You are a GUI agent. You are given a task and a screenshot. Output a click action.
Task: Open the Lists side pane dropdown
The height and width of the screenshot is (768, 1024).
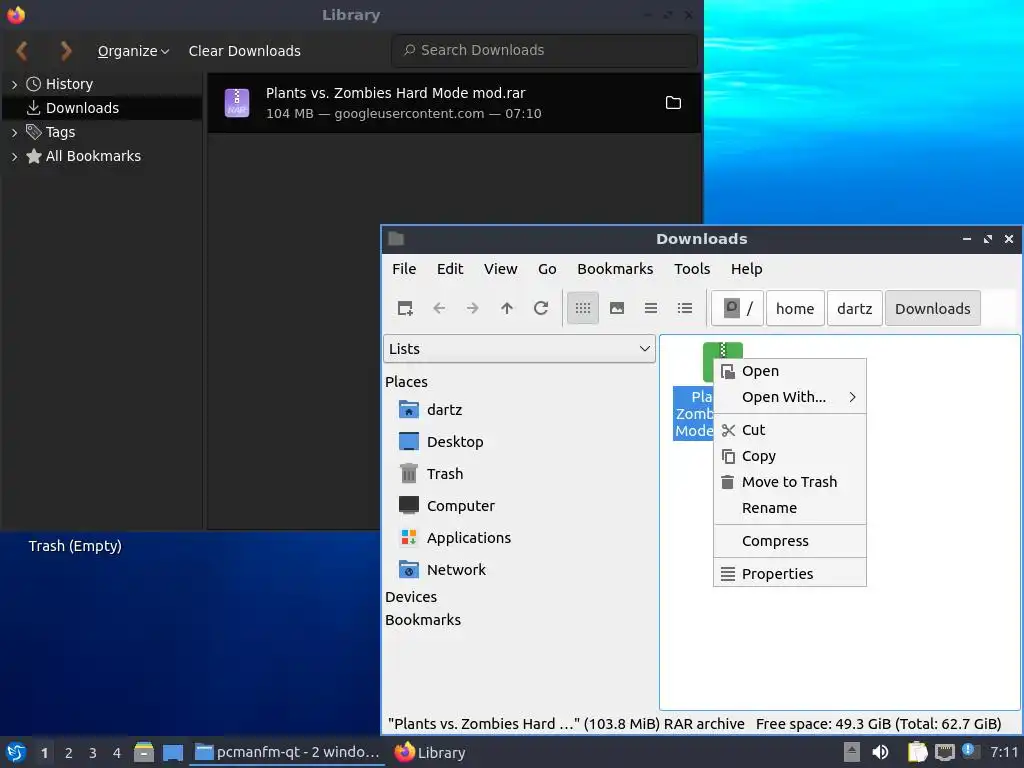pos(519,349)
